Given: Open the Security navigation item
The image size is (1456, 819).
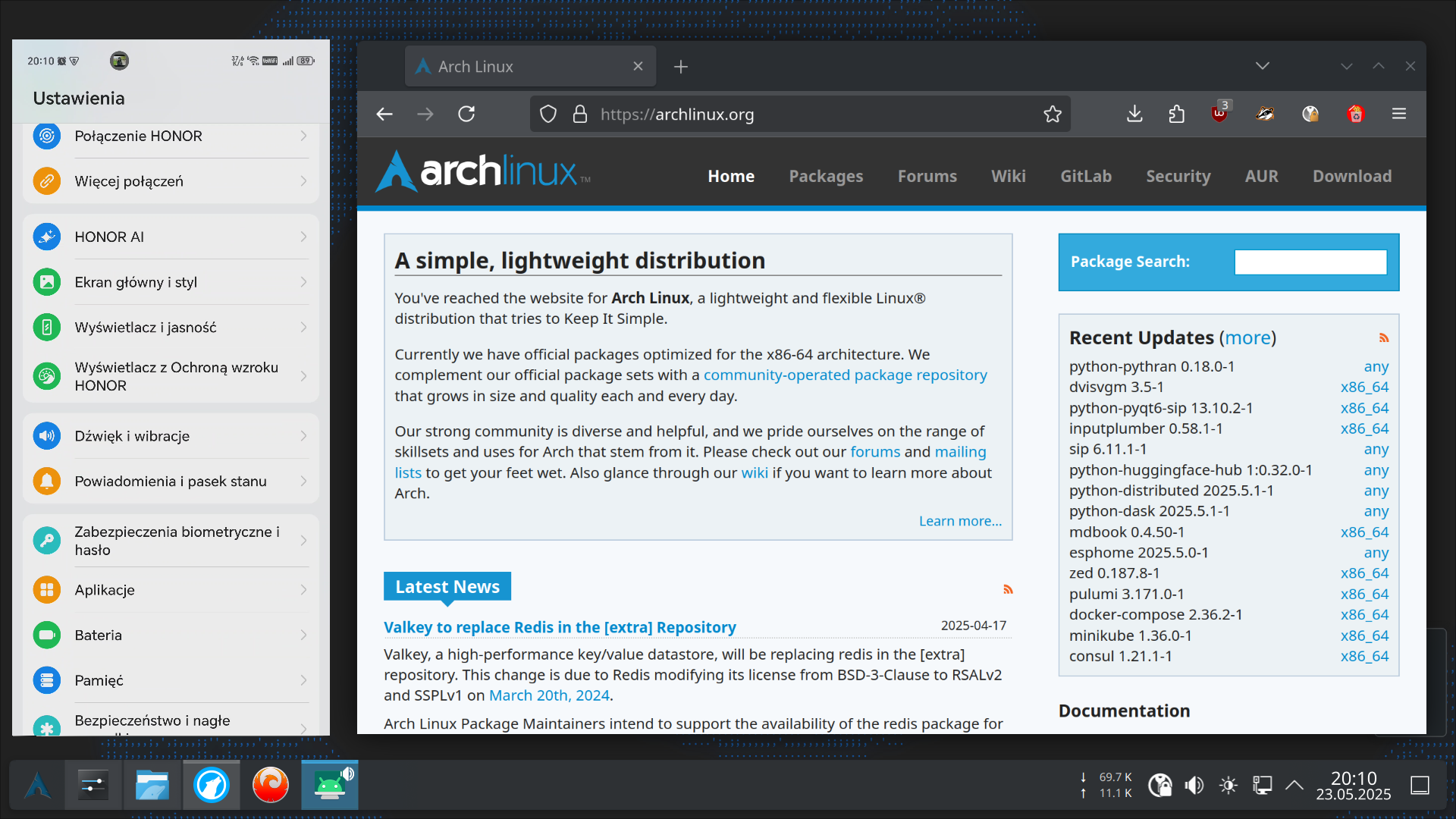Looking at the screenshot, I should (x=1178, y=176).
